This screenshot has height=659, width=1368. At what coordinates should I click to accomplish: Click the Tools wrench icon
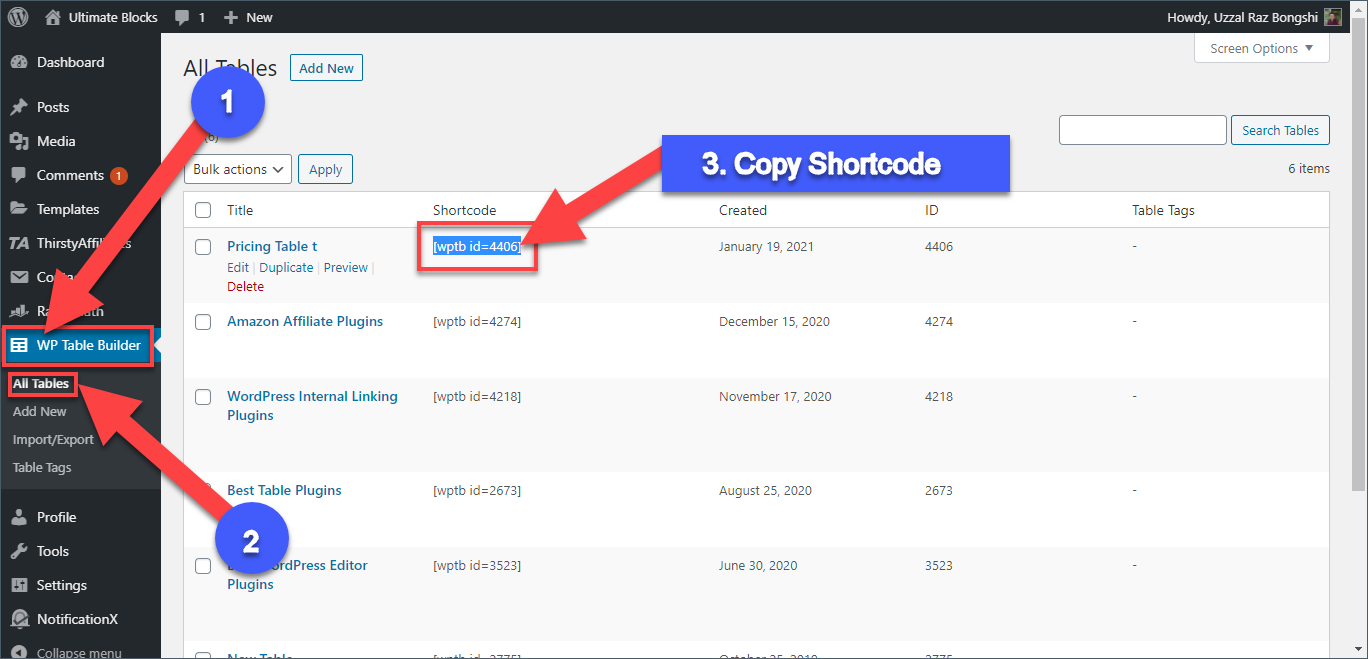tap(19, 551)
